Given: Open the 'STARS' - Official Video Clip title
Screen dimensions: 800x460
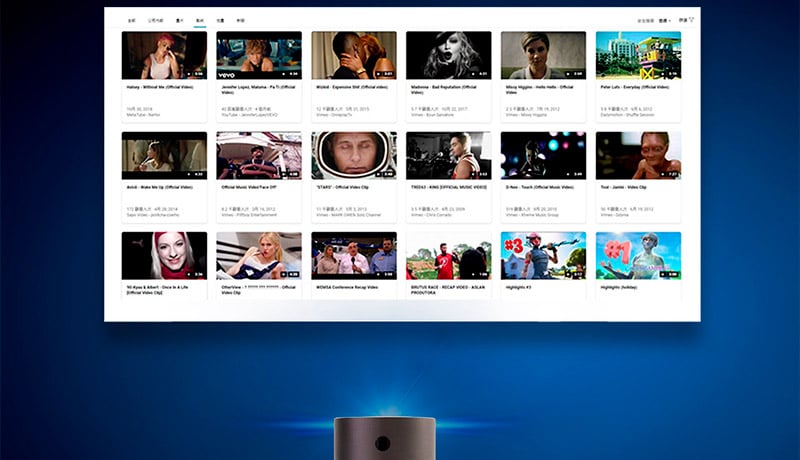Looking at the screenshot, I should 342,187.
